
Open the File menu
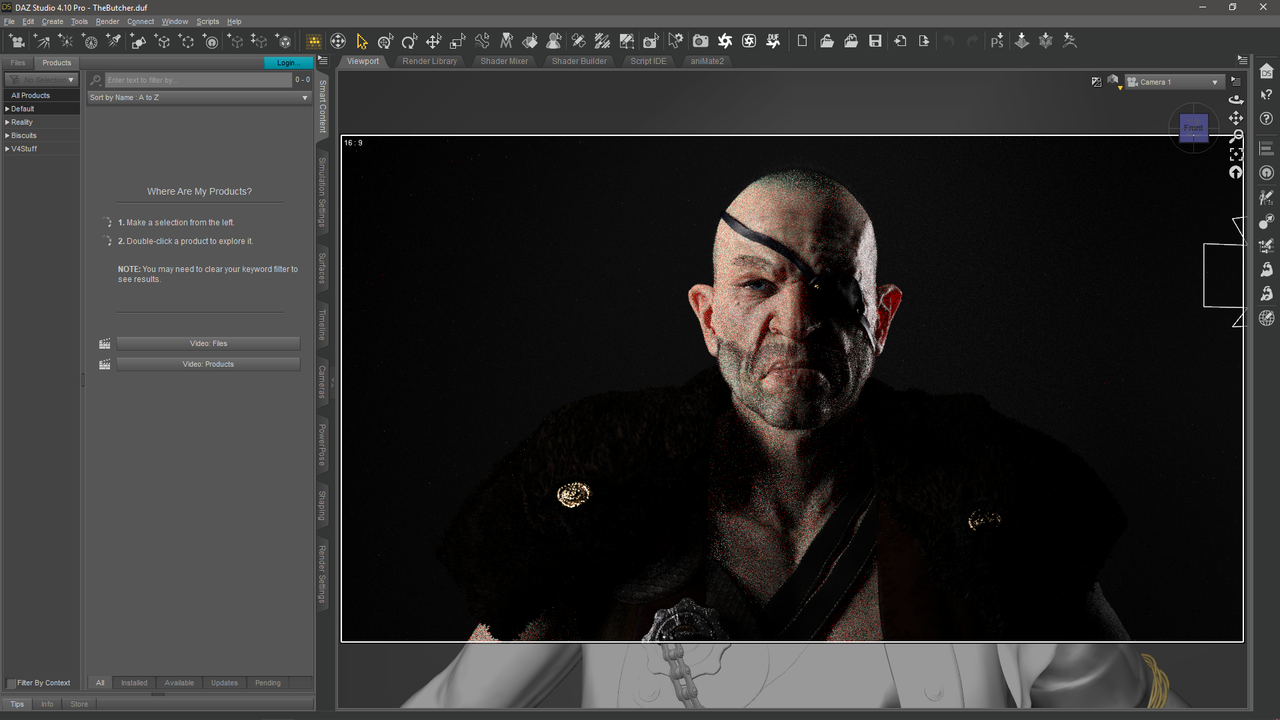(9, 21)
